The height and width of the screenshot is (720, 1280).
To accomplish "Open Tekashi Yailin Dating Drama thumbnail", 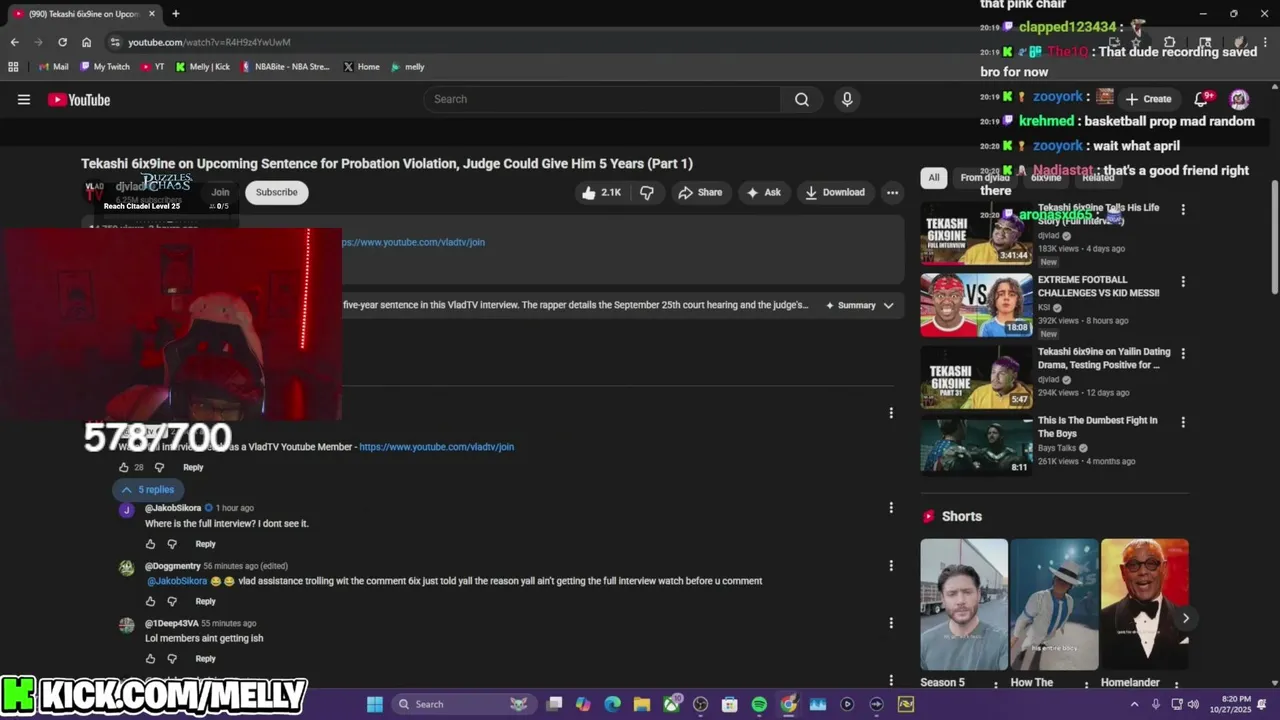I will [976, 377].
